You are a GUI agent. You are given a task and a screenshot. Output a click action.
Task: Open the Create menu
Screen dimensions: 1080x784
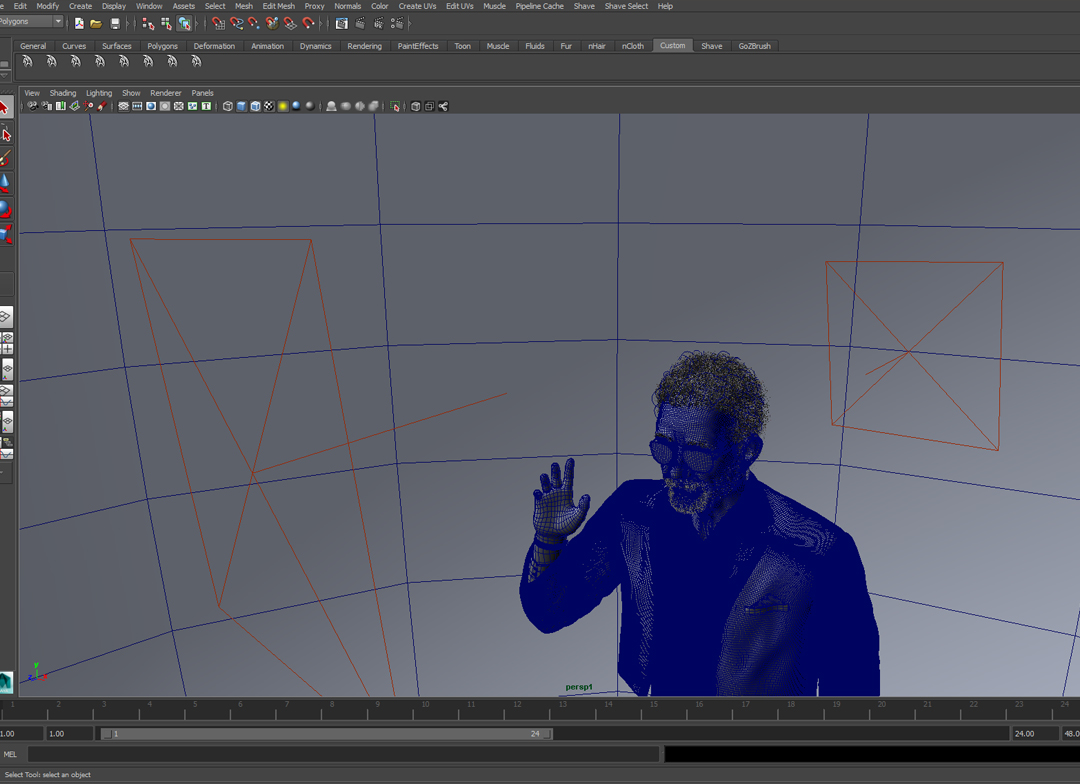(81, 6)
